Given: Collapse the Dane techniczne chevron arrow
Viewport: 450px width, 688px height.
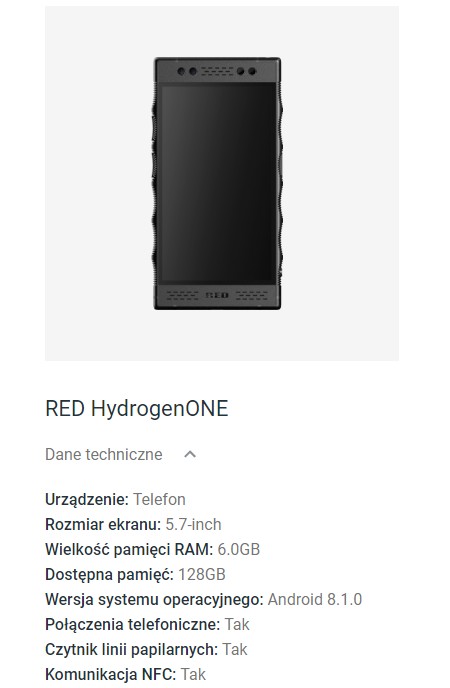Looking at the screenshot, I should point(190,455).
